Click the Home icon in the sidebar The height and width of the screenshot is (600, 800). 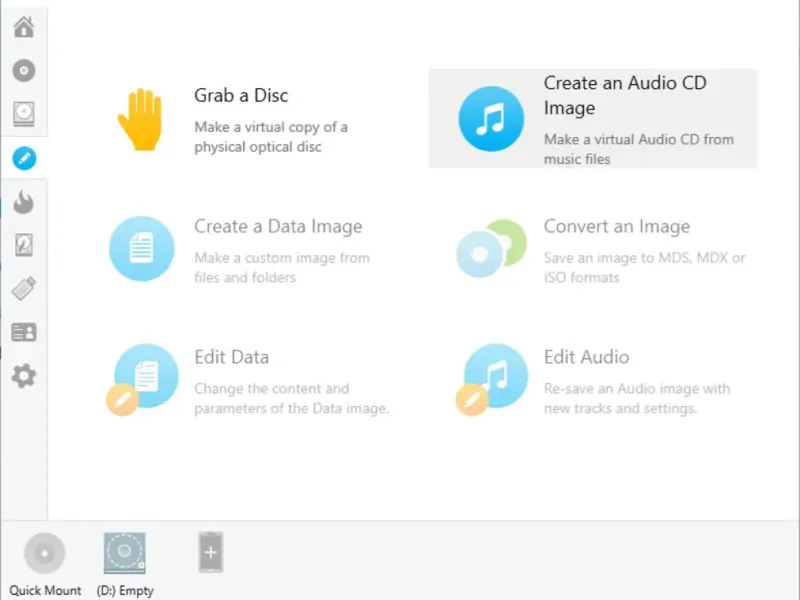pyautogui.click(x=23, y=27)
